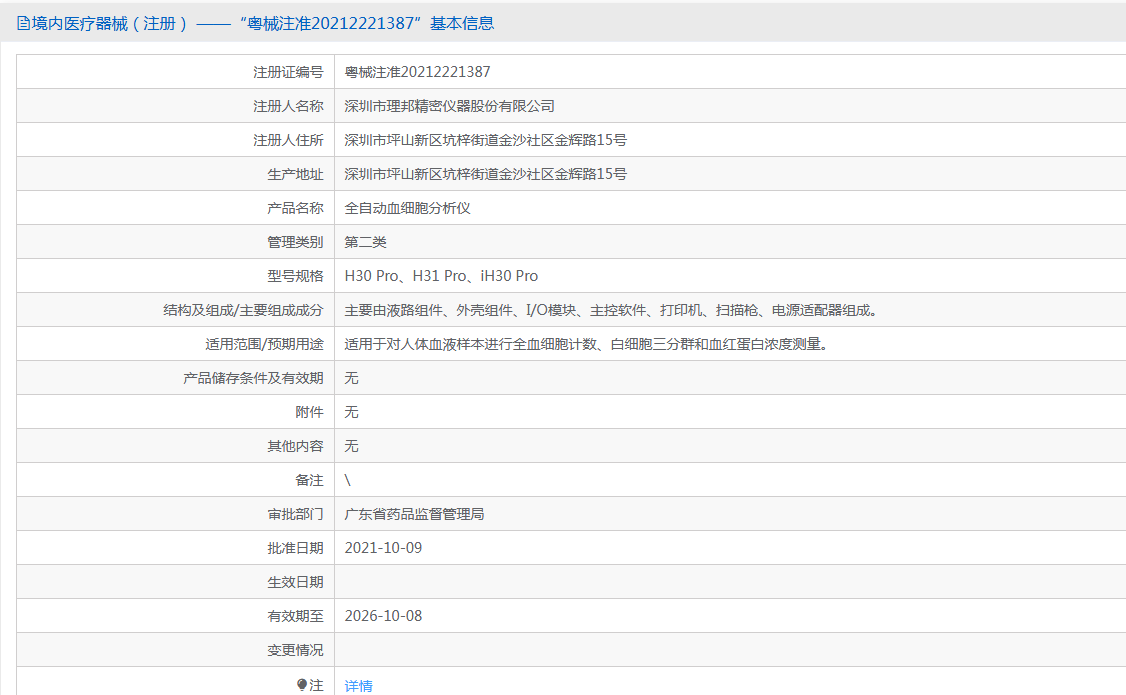Select the approval date 2021-10-09

383,548
